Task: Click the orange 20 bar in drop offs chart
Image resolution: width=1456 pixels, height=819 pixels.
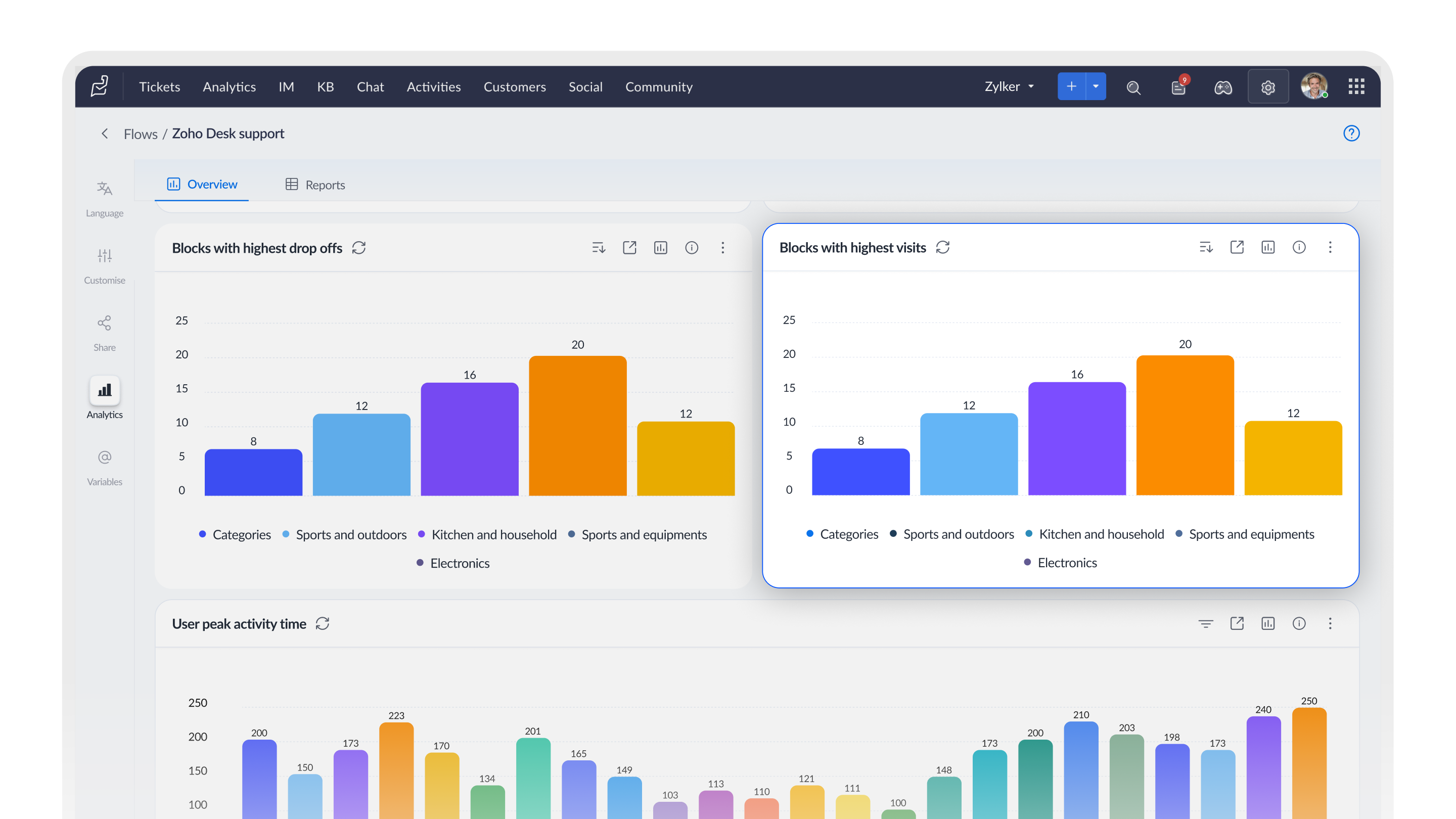Action: 578,426
